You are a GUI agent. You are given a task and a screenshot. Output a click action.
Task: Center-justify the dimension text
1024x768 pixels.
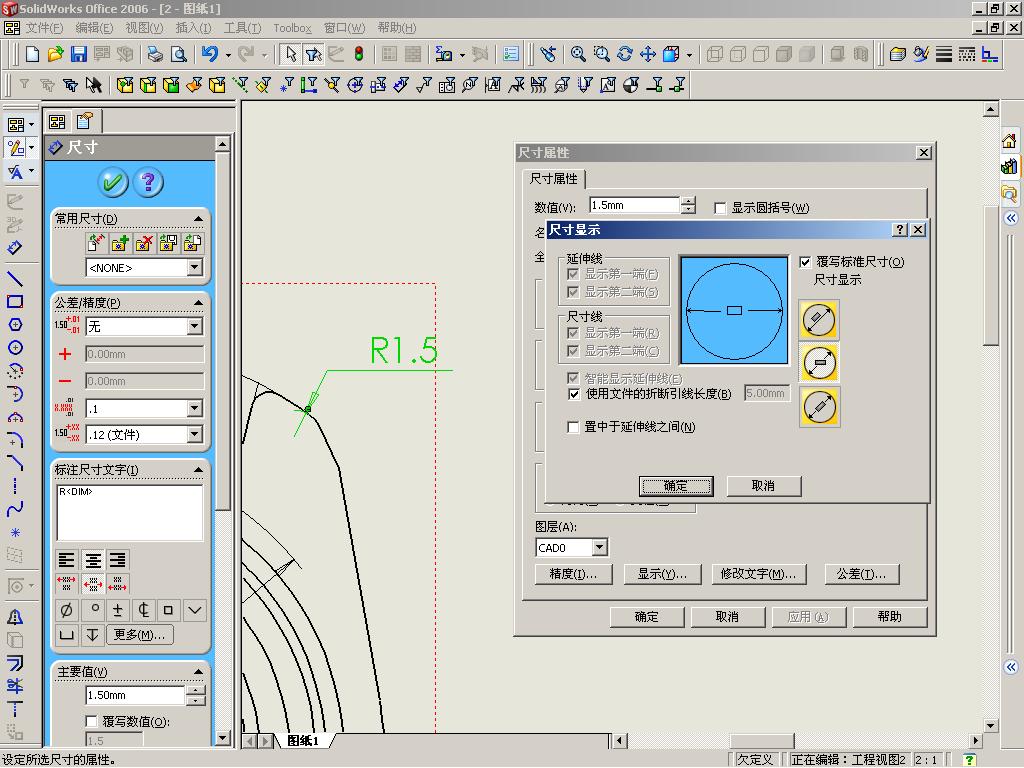coord(93,560)
